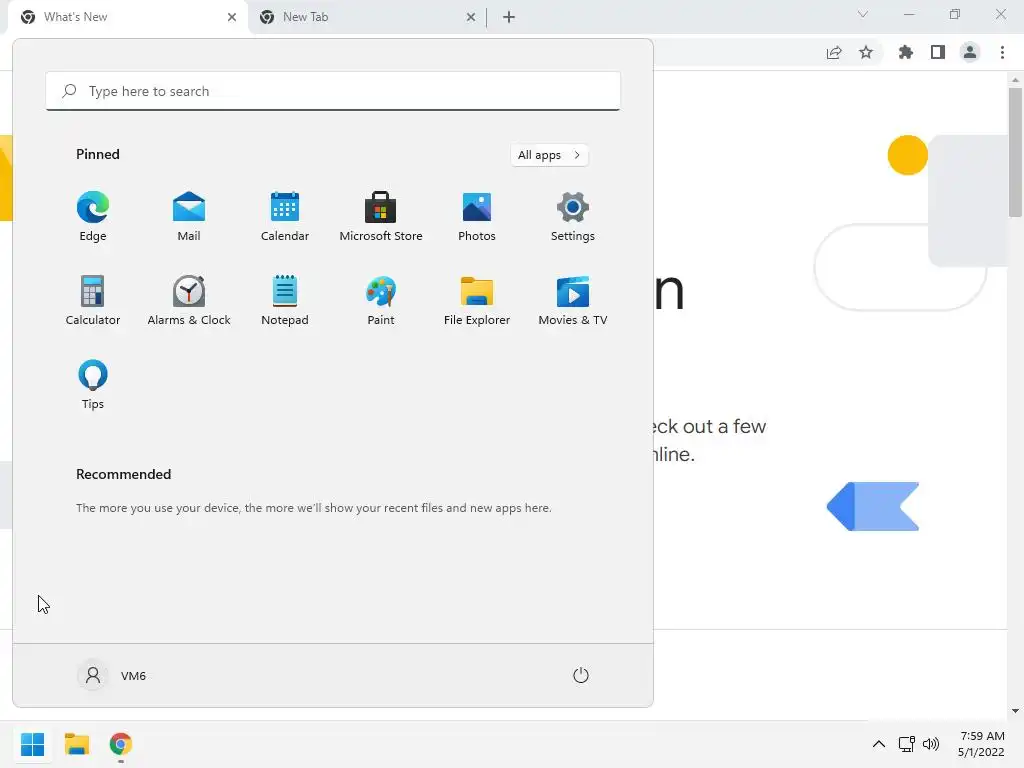Open the Calendar pinned app
1024x768 pixels.
click(x=285, y=217)
